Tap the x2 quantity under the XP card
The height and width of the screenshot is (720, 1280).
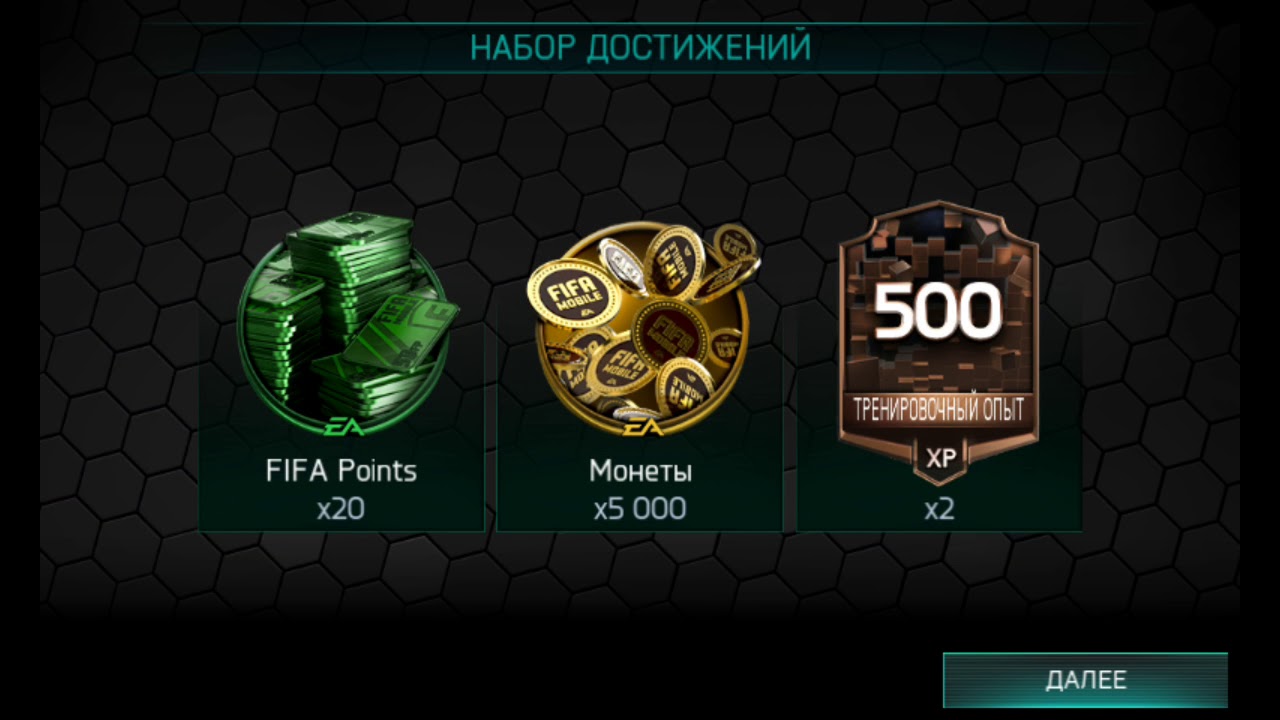pyautogui.click(x=939, y=509)
